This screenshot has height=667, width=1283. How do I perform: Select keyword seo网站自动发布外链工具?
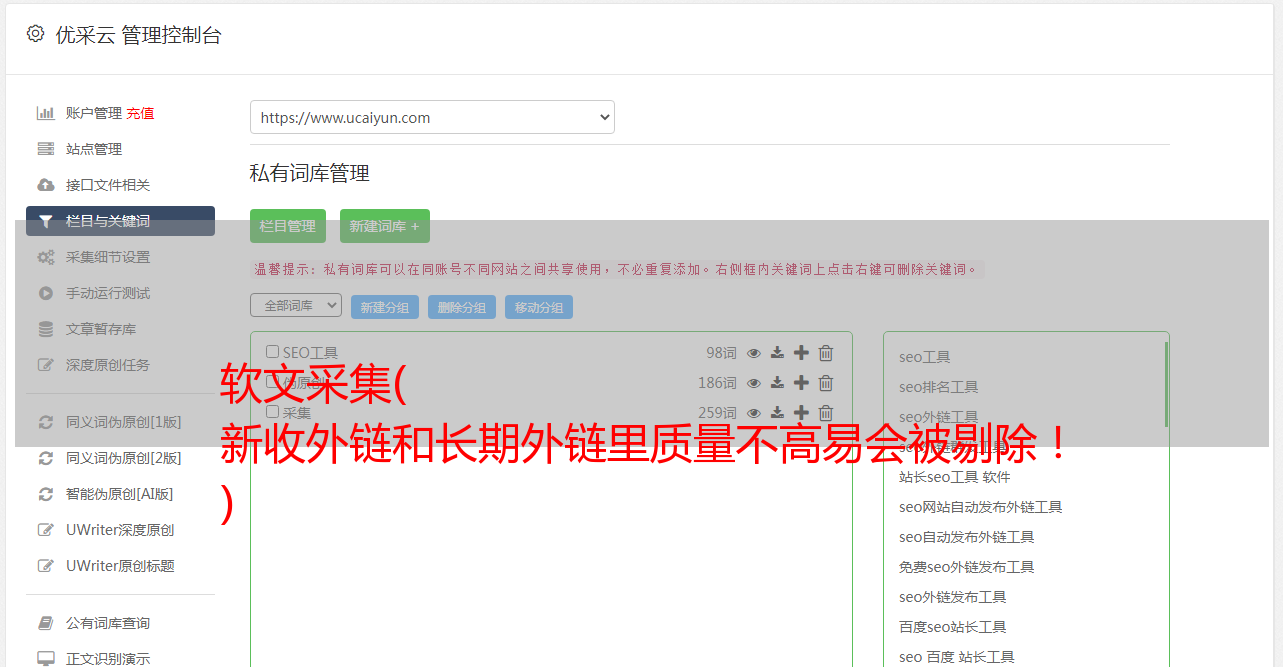(981, 507)
